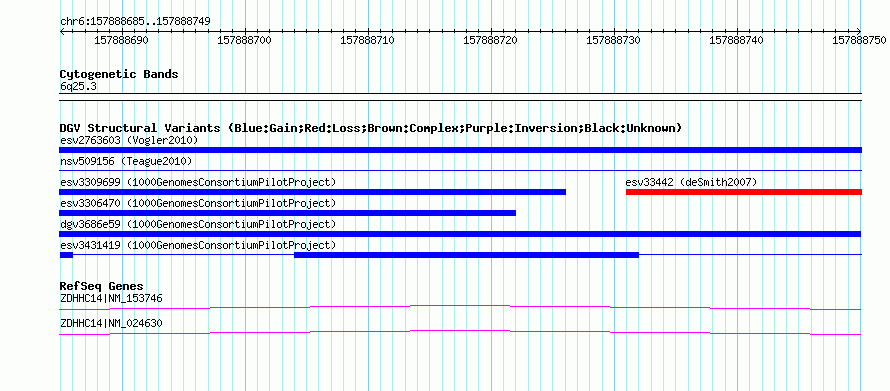
Task: Click the blue bar under esv2763603
Action: [x=460, y=150]
